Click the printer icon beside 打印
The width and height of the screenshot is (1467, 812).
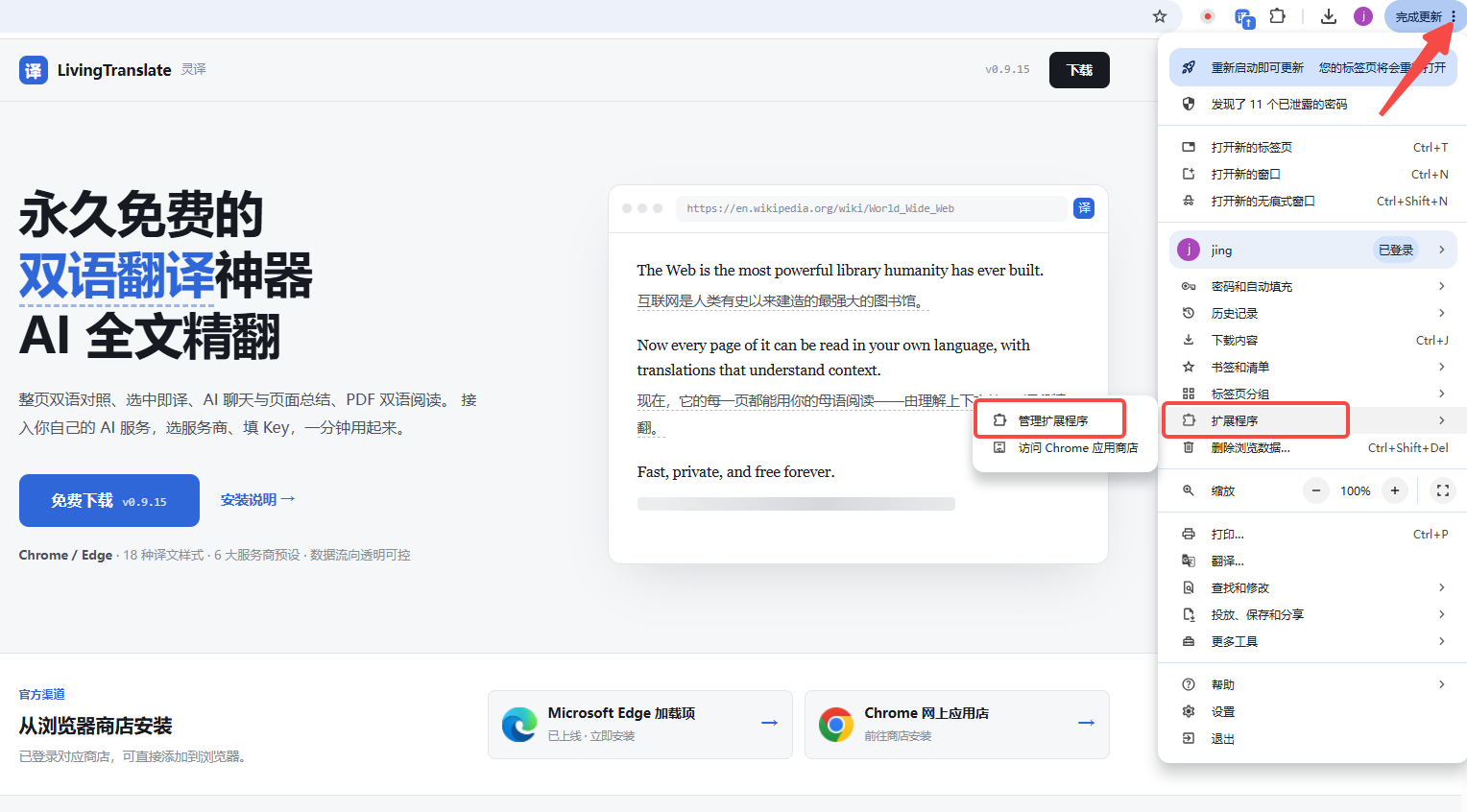pos(1189,534)
